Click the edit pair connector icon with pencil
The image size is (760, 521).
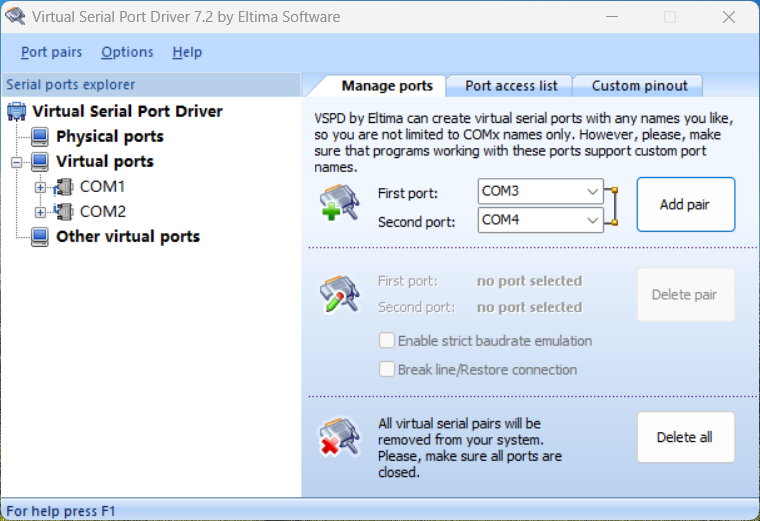(x=339, y=294)
